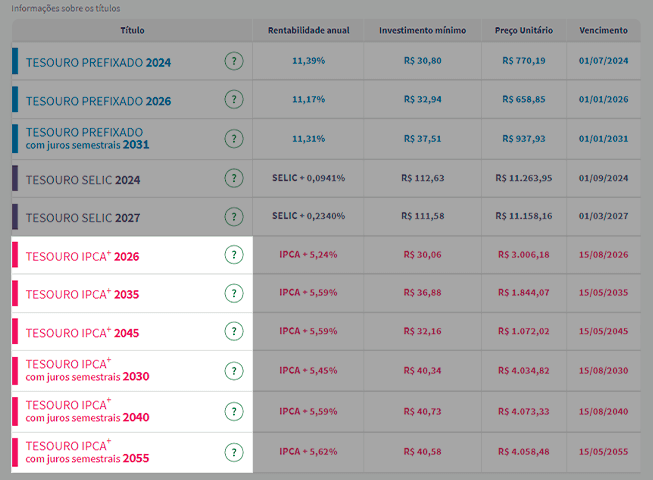Image resolution: width=653 pixels, height=480 pixels.
Task: Click help icon for IPCA+ juros semestrais 2055
Action: click(x=234, y=452)
